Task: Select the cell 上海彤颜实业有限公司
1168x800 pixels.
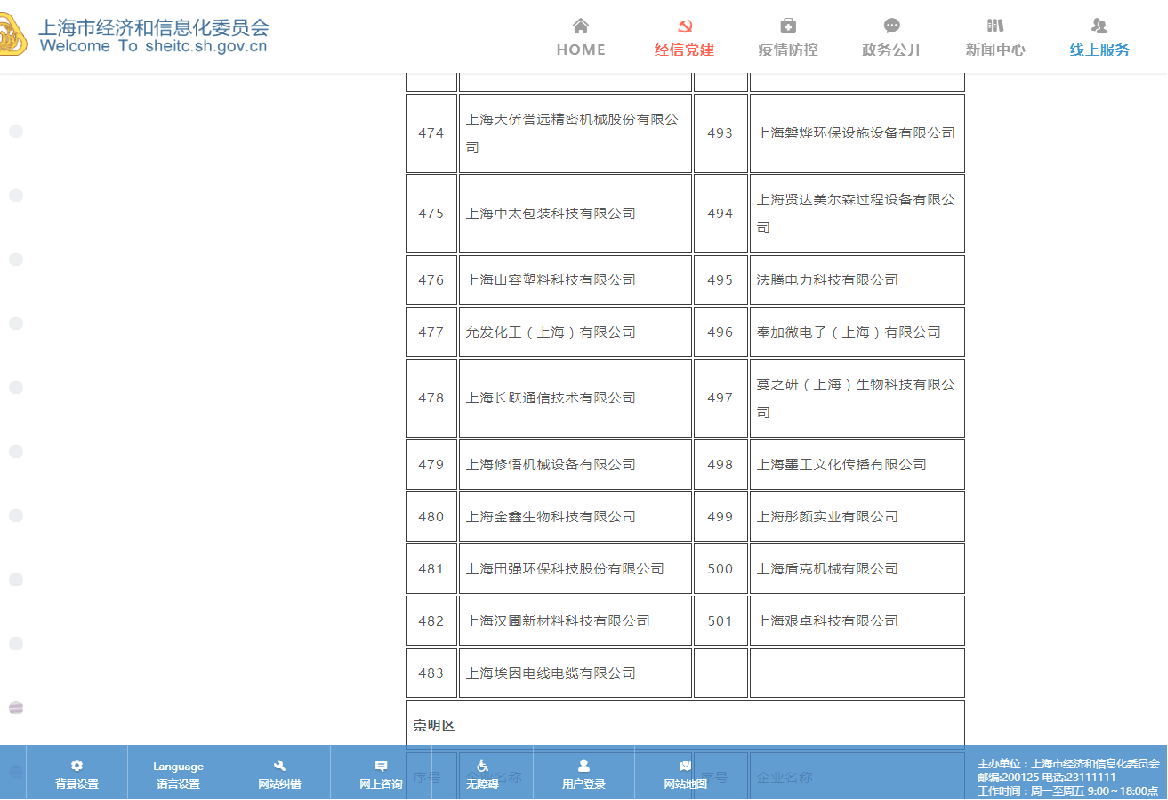Action: click(x=857, y=517)
